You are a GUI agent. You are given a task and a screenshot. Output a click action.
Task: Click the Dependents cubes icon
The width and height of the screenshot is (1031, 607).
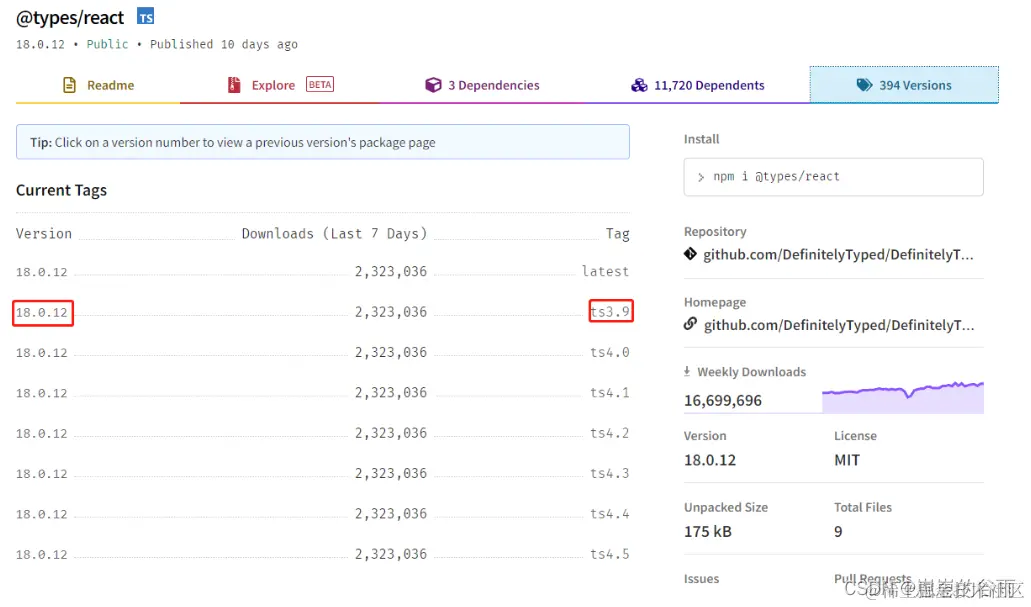pyautogui.click(x=639, y=85)
